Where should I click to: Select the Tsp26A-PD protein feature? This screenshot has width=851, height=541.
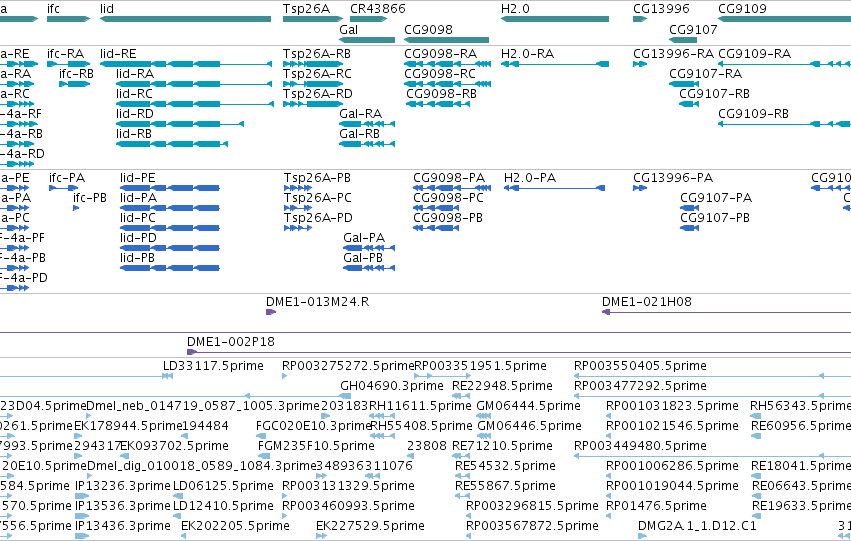click(x=298, y=228)
